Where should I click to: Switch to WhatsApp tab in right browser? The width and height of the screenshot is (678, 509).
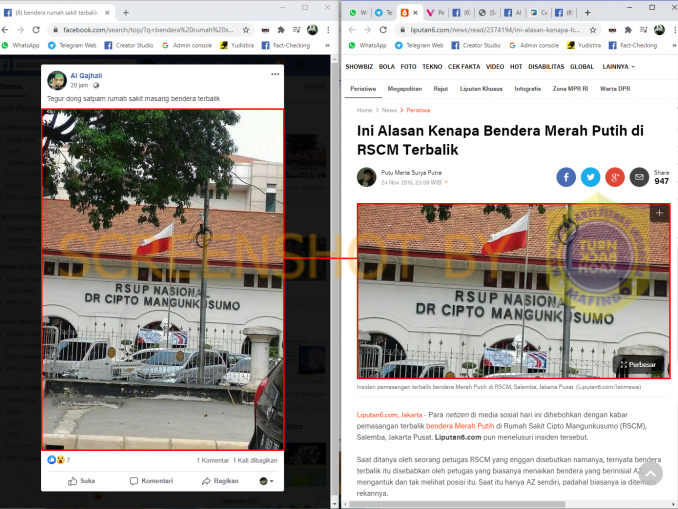(358, 13)
